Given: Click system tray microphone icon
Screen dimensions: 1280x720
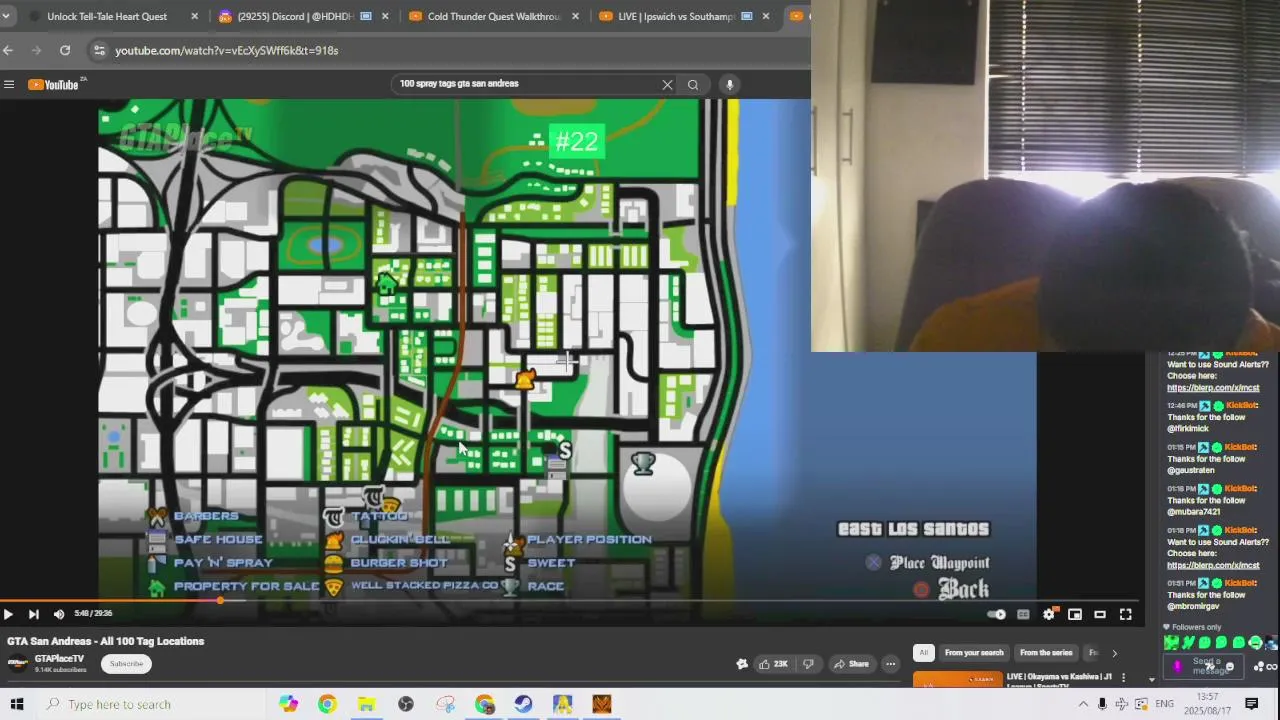Looking at the screenshot, I should [1103, 704].
